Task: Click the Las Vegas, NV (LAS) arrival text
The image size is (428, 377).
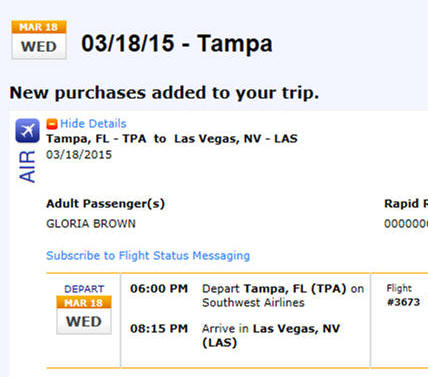Action: (271, 335)
